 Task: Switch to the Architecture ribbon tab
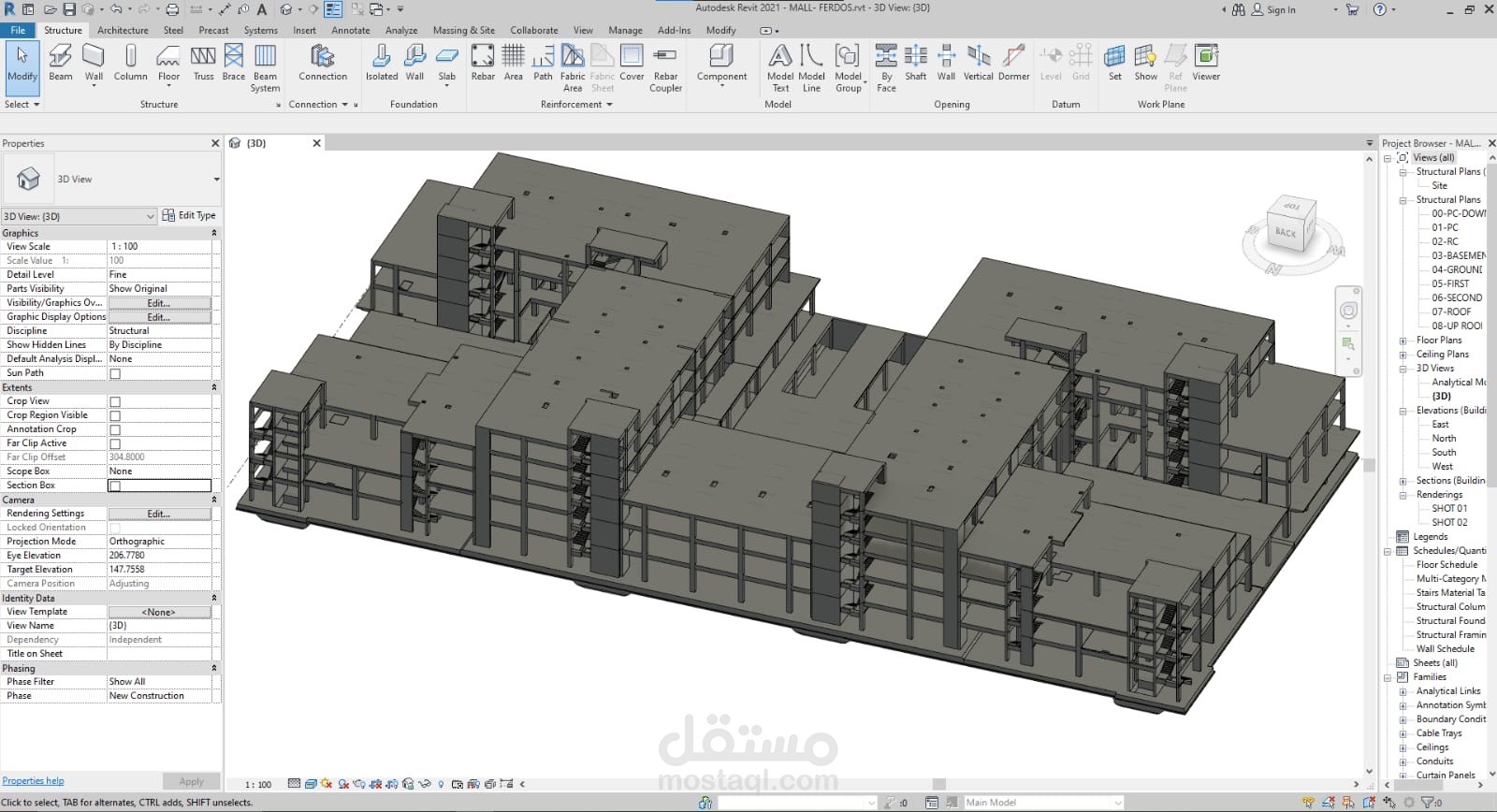(123, 30)
